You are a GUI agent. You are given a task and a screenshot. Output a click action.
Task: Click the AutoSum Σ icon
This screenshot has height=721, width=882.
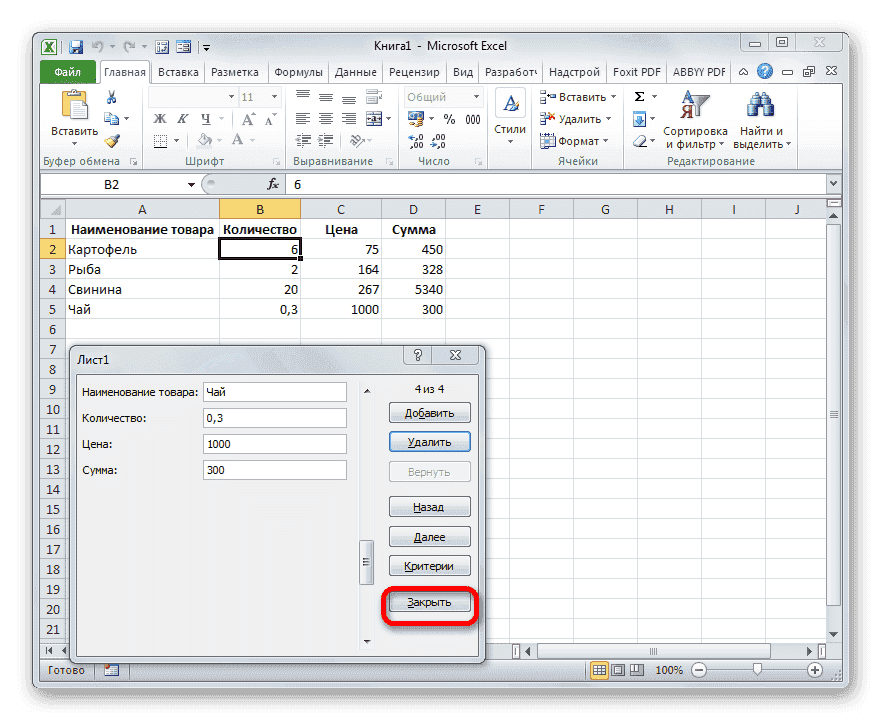tap(638, 96)
